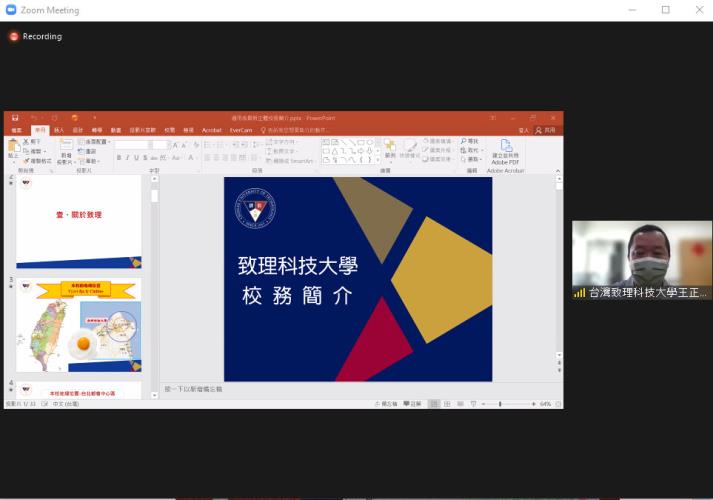Select slide 2 thumbnail with the red title
713x500 pixels.
(79, 222)
